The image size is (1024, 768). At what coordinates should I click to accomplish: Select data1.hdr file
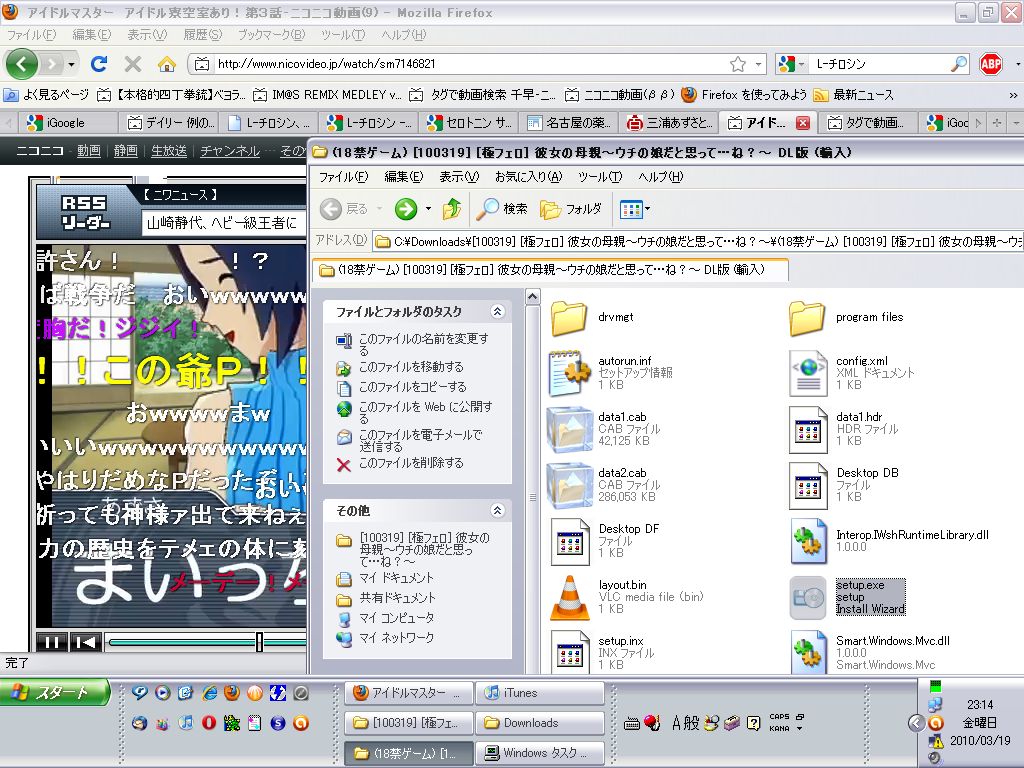pyautogui.click(x=844, y=429)
